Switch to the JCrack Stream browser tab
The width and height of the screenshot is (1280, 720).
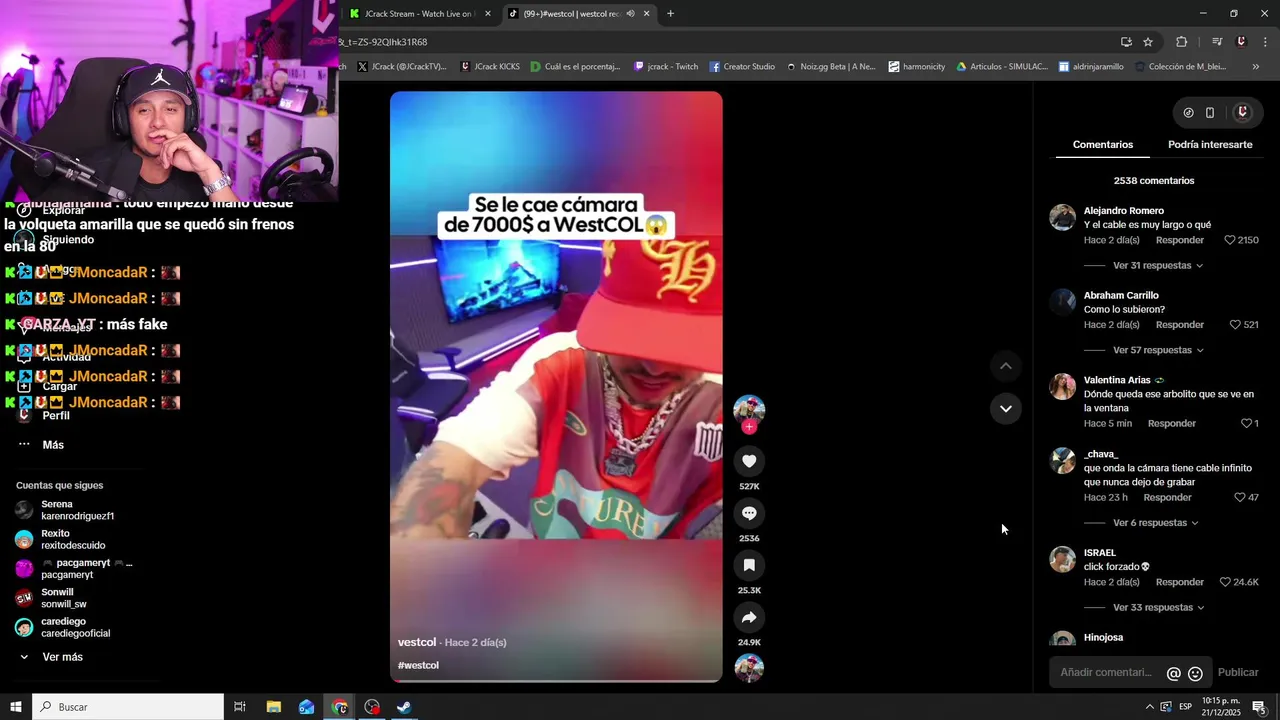pos(418,14)
